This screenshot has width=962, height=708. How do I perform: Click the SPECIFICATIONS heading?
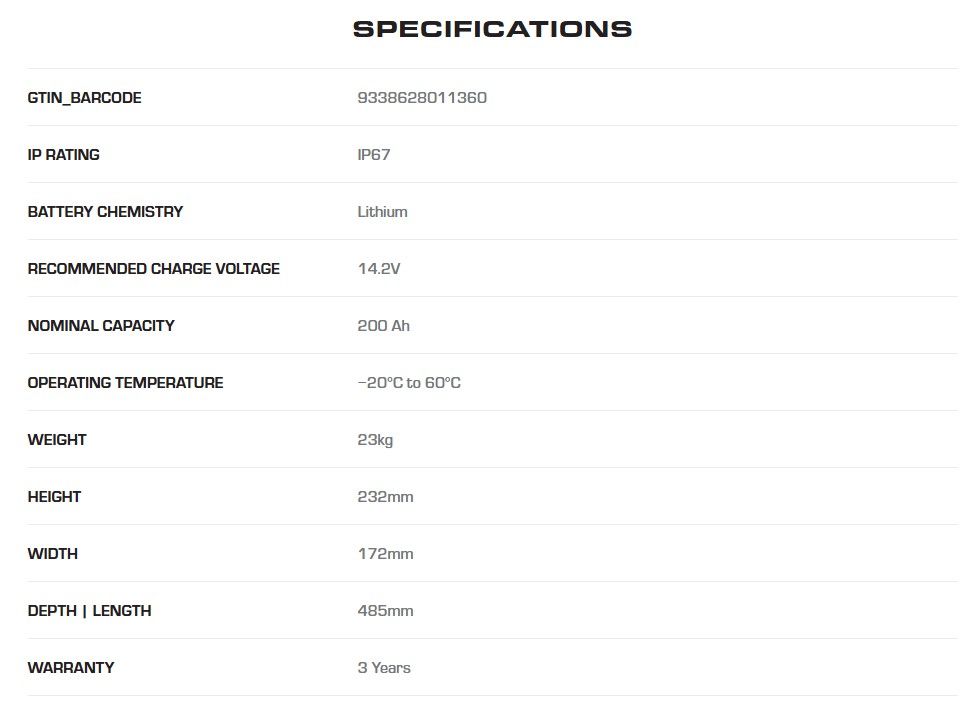point(492,29)
